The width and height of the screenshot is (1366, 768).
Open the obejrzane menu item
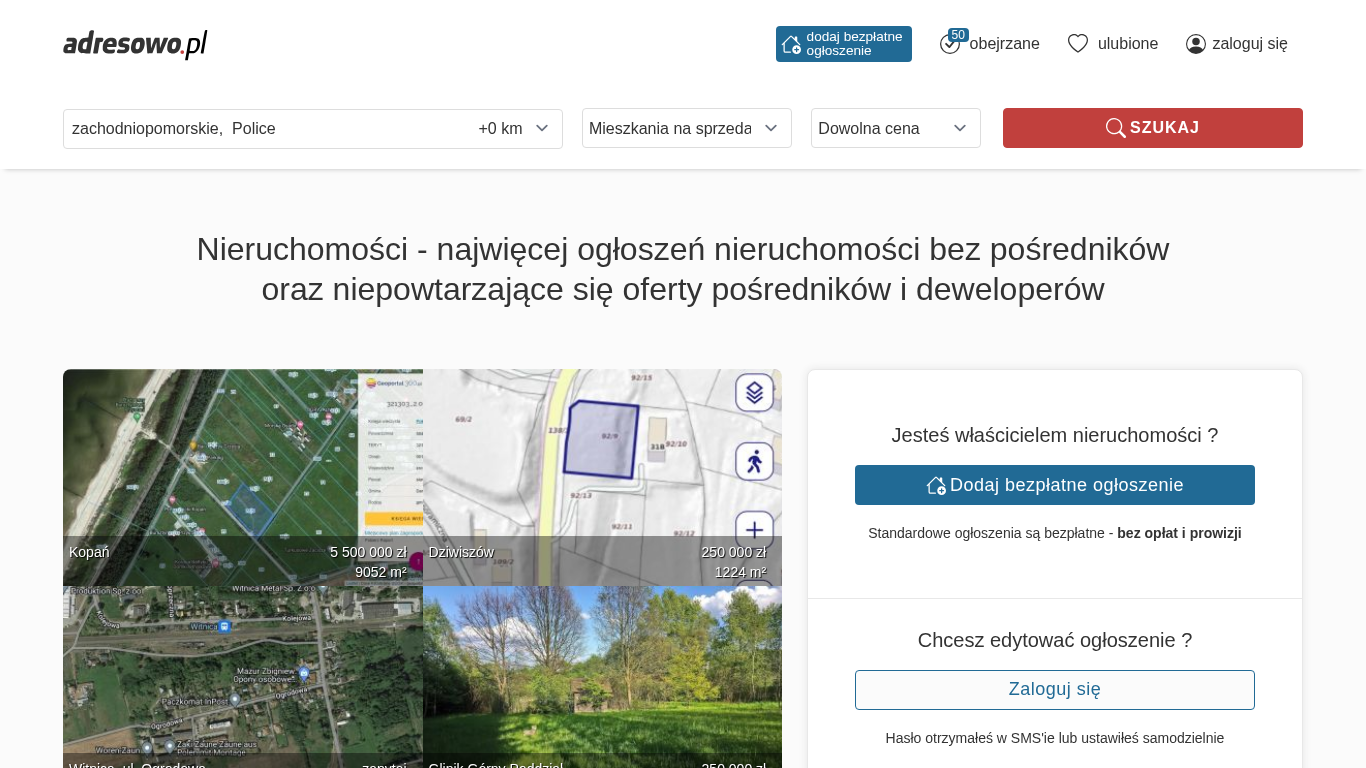pyautogui.click(x=1004, y=44)
